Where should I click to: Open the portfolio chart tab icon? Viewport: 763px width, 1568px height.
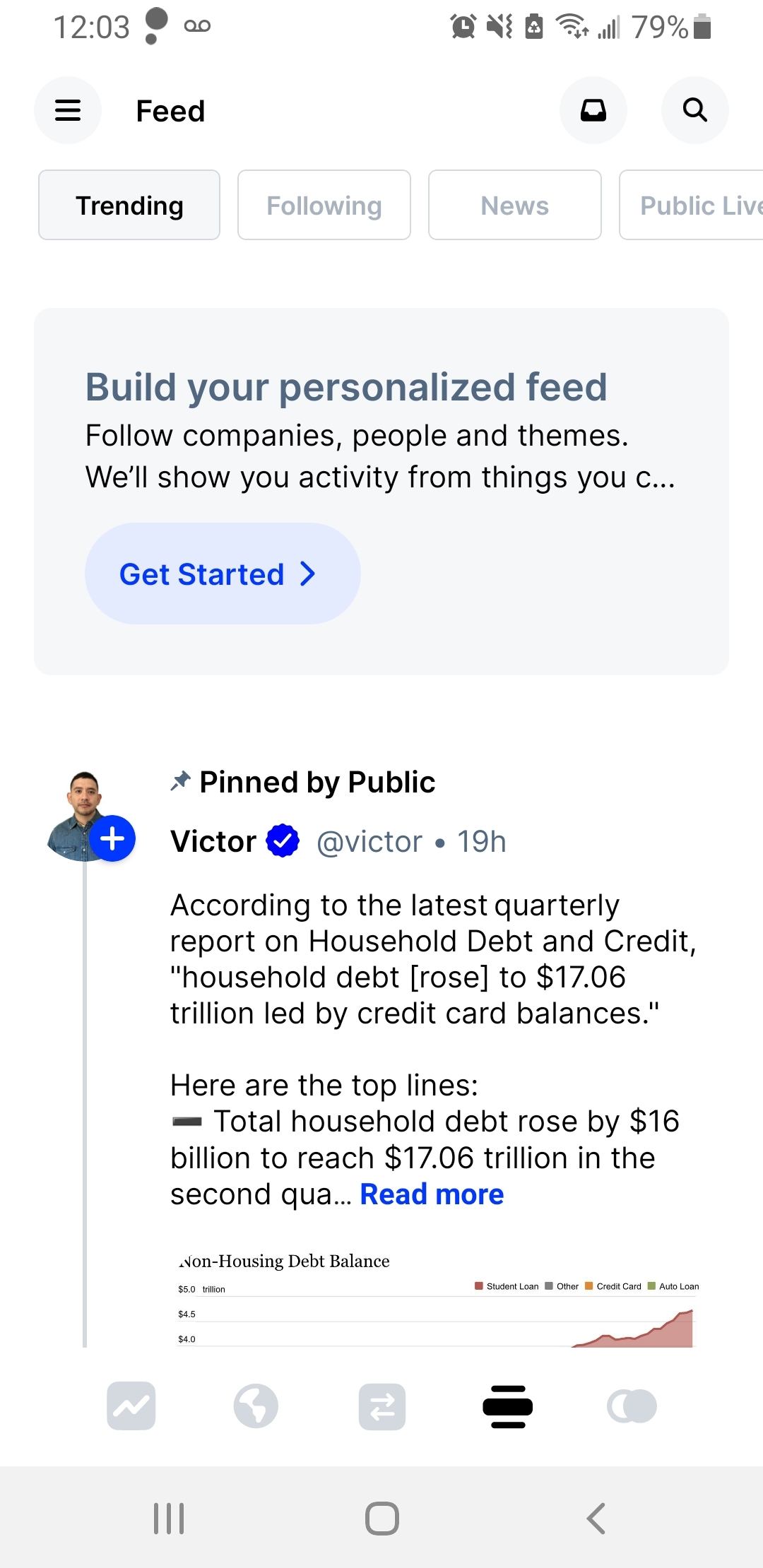131,1406
